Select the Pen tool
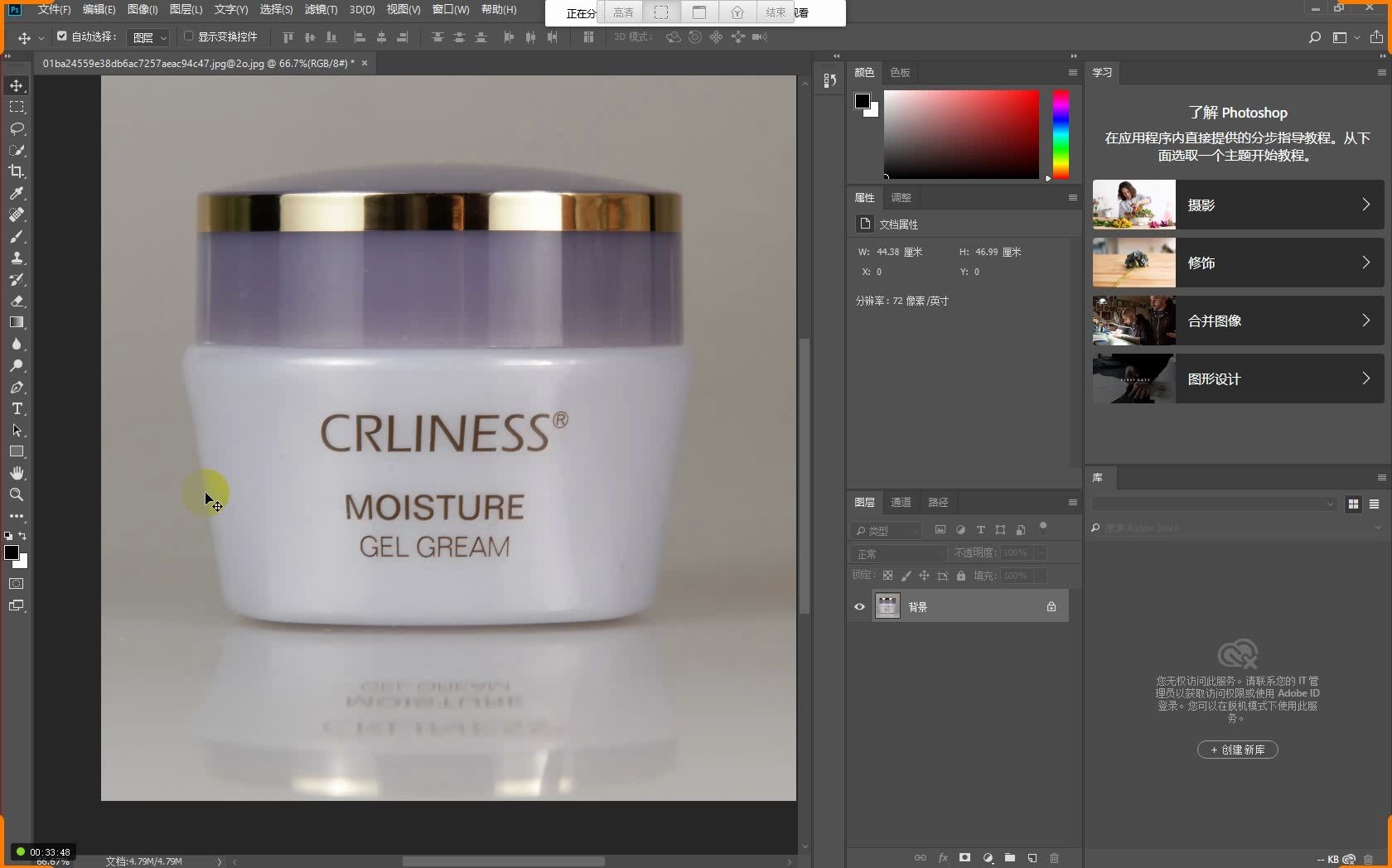 click(x=17, y=388)
